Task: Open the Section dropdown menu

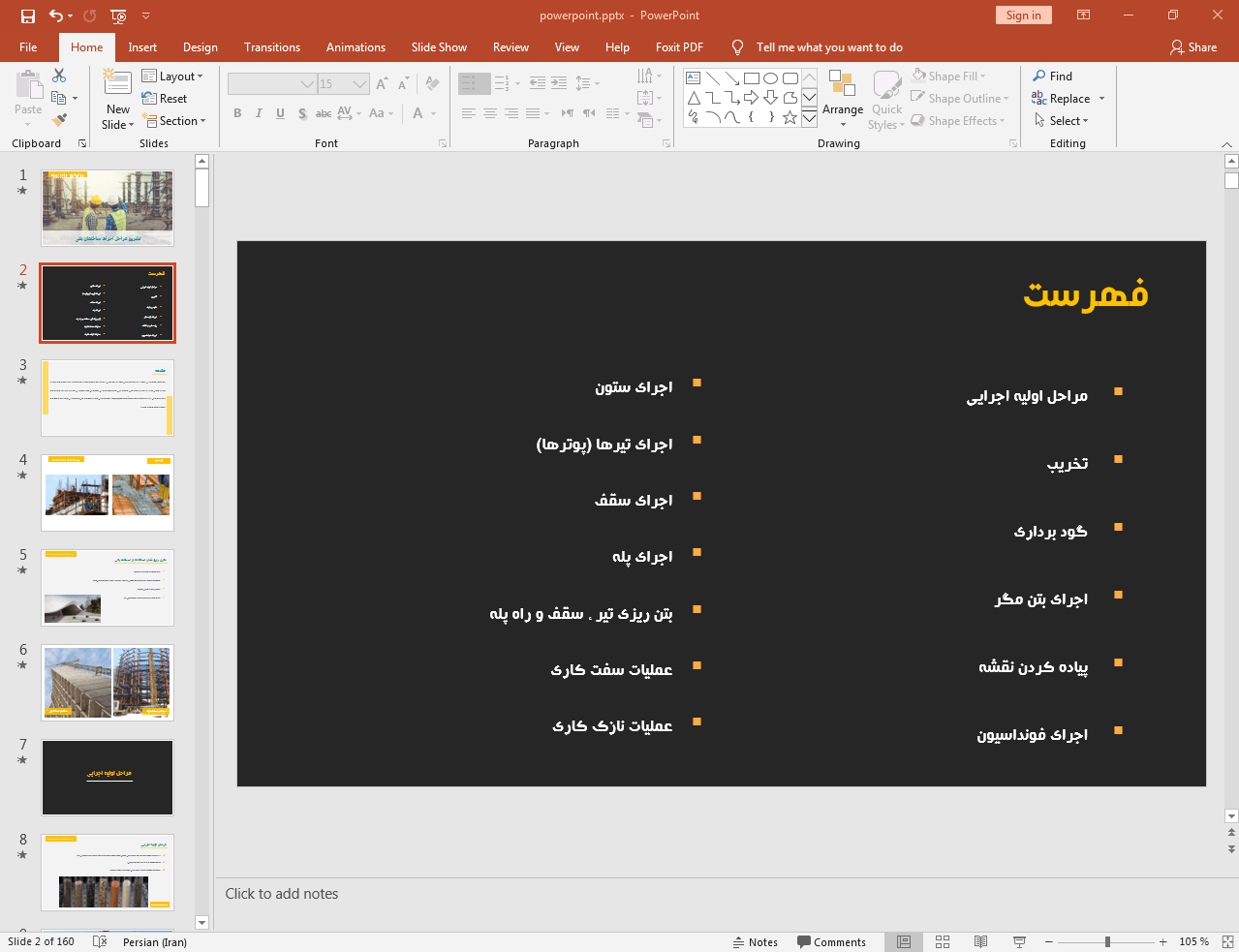Action: click(174, 121)
